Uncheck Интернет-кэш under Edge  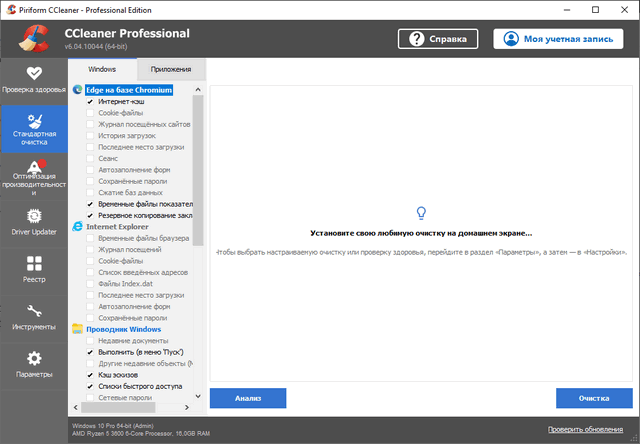tap(90, 102)
